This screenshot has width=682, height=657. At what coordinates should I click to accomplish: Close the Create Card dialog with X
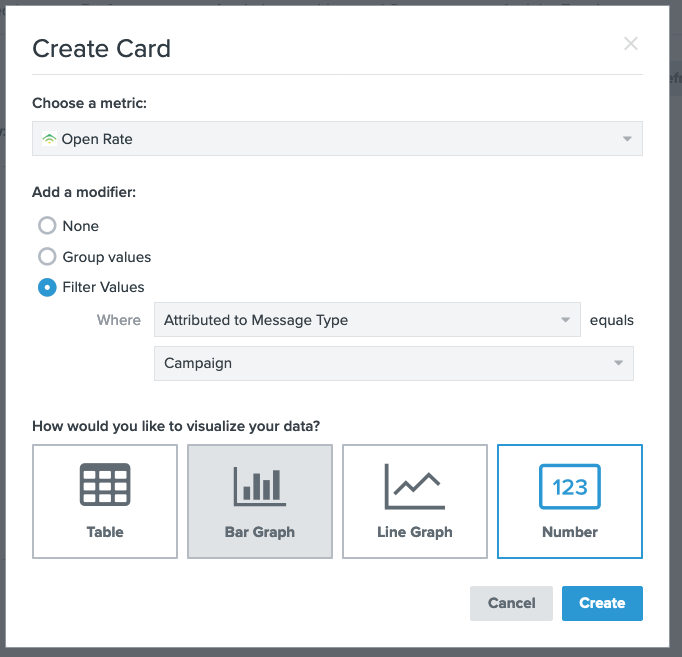click(631, 43)
